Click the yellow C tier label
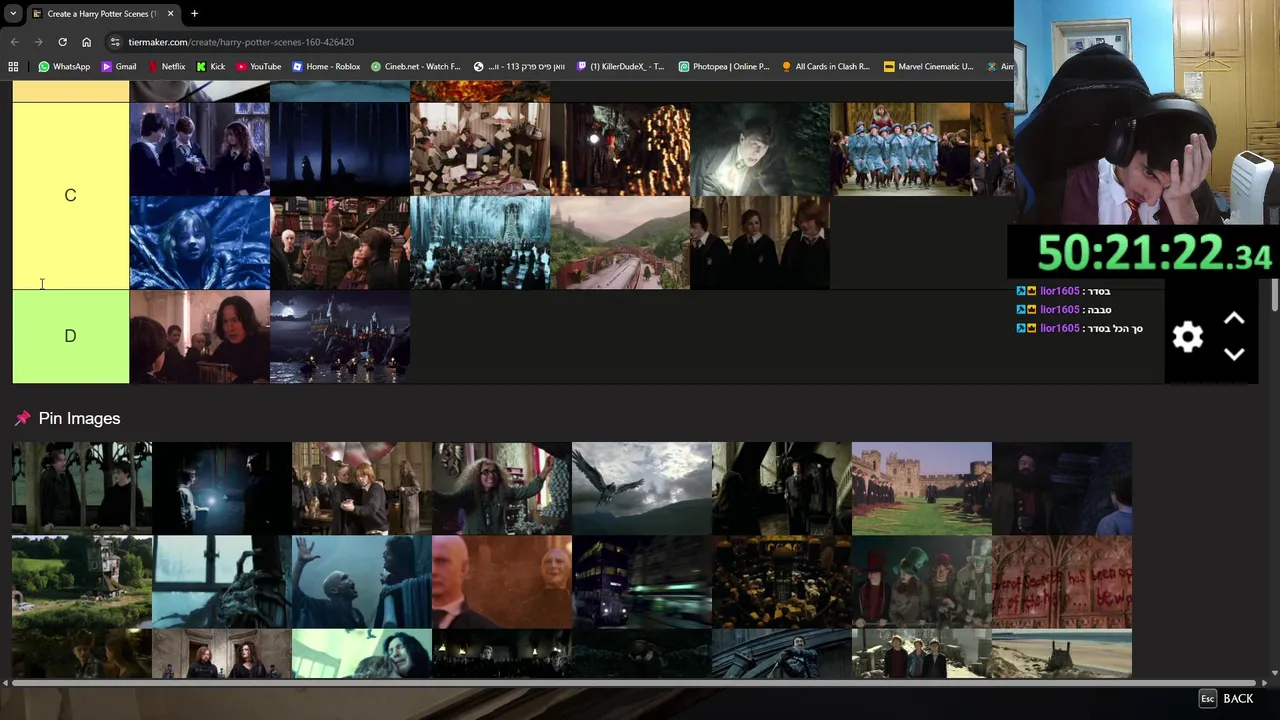 [70, 195]
